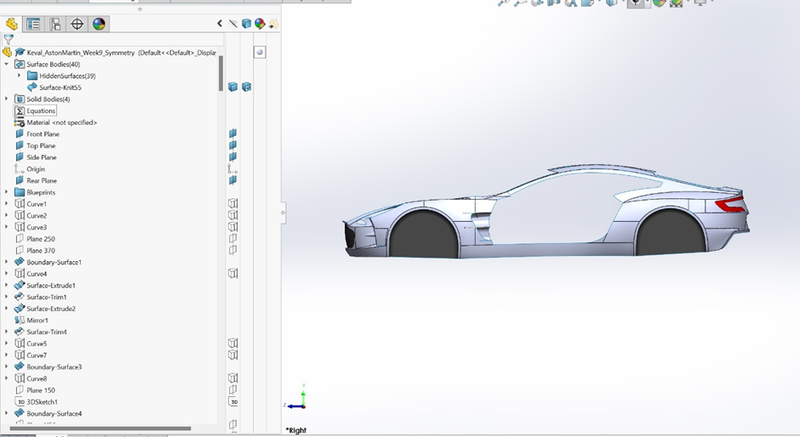Select the Keval_AstonMartin_Week9_Symmetry root part

pos(81,53)
